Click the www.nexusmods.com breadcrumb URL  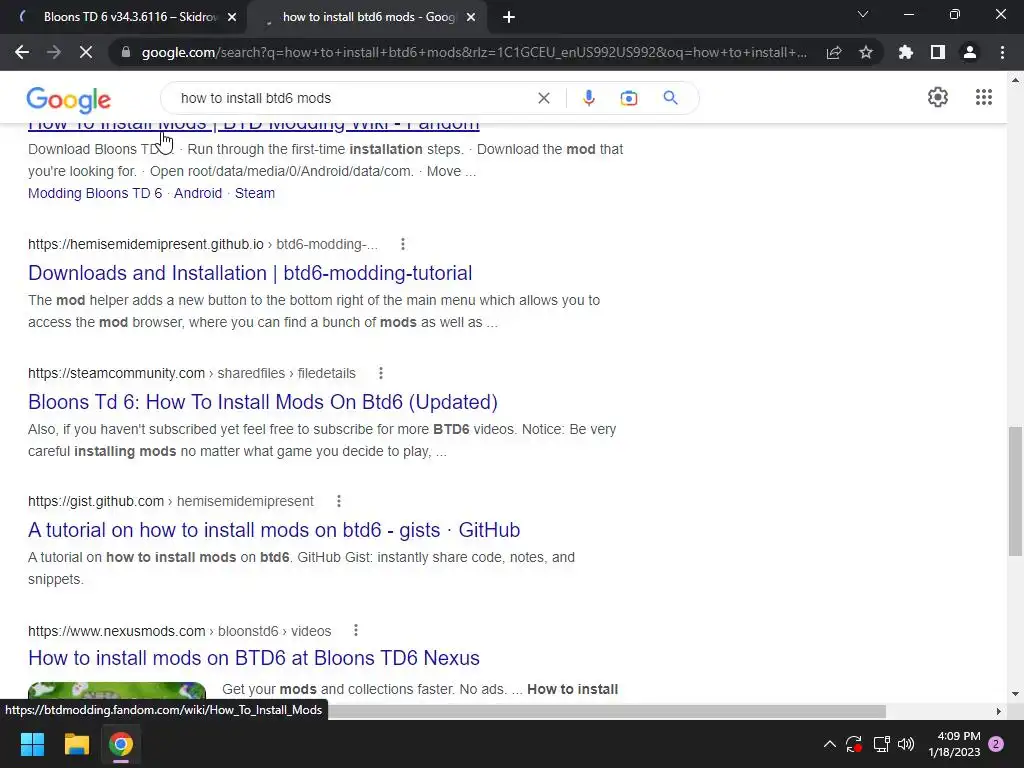180,631
